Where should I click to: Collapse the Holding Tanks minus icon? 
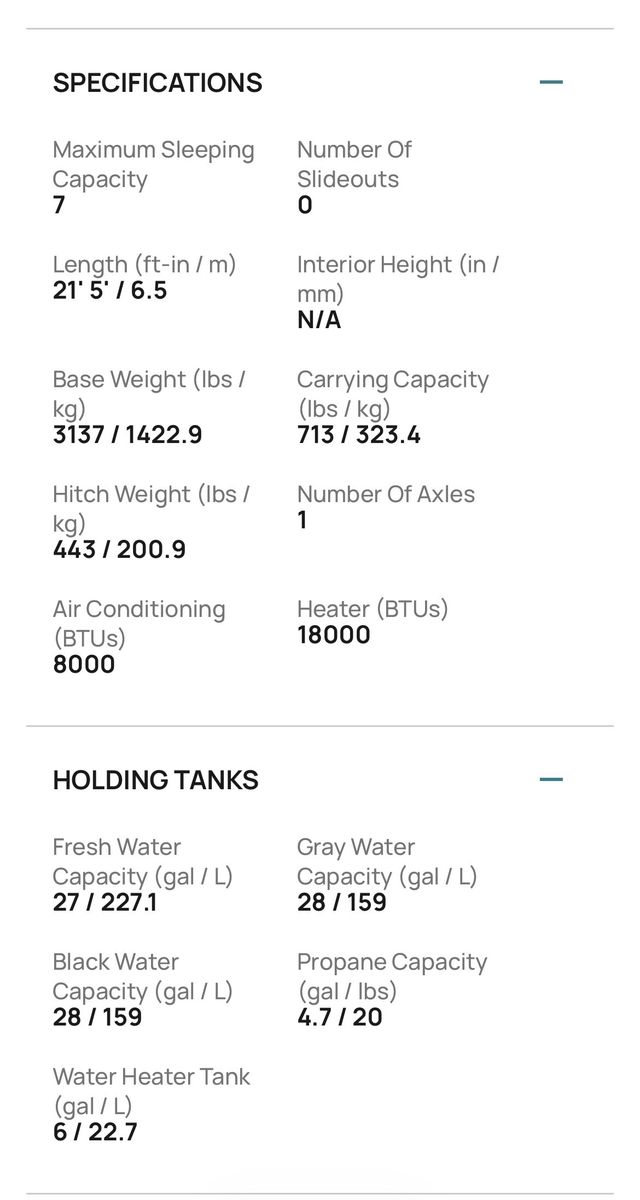tap(551, 779)
